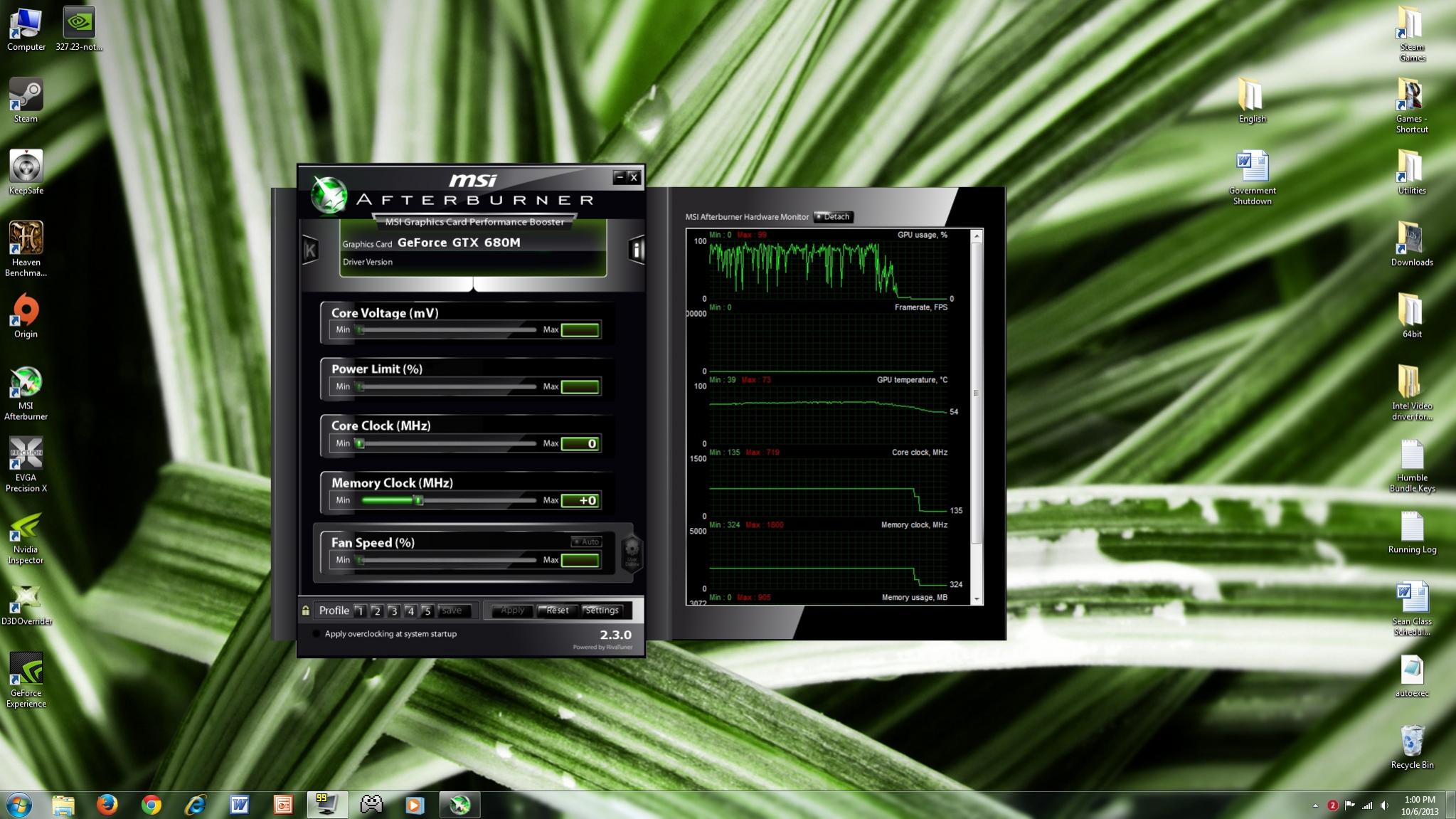Screen dimensions: 1456x819
Task: Enable Apply overclocking at system startup
Action: (317, 634)
